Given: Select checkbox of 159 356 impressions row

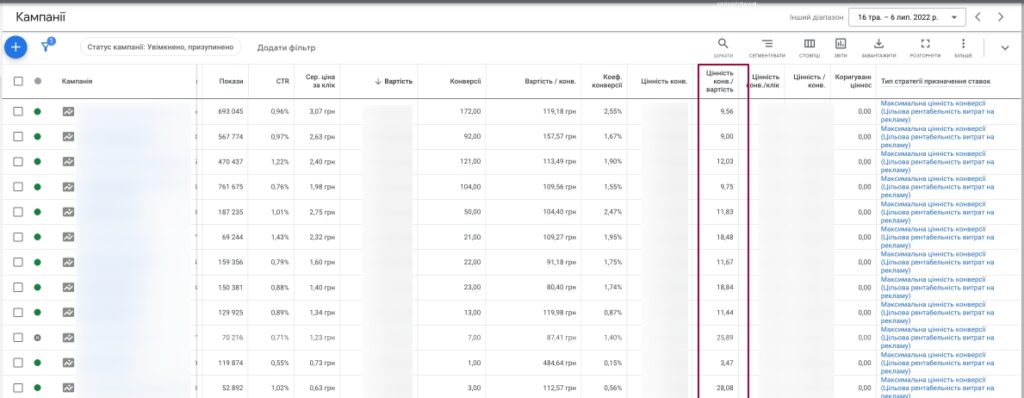Looking at the screenshot, I should [18, 262].
